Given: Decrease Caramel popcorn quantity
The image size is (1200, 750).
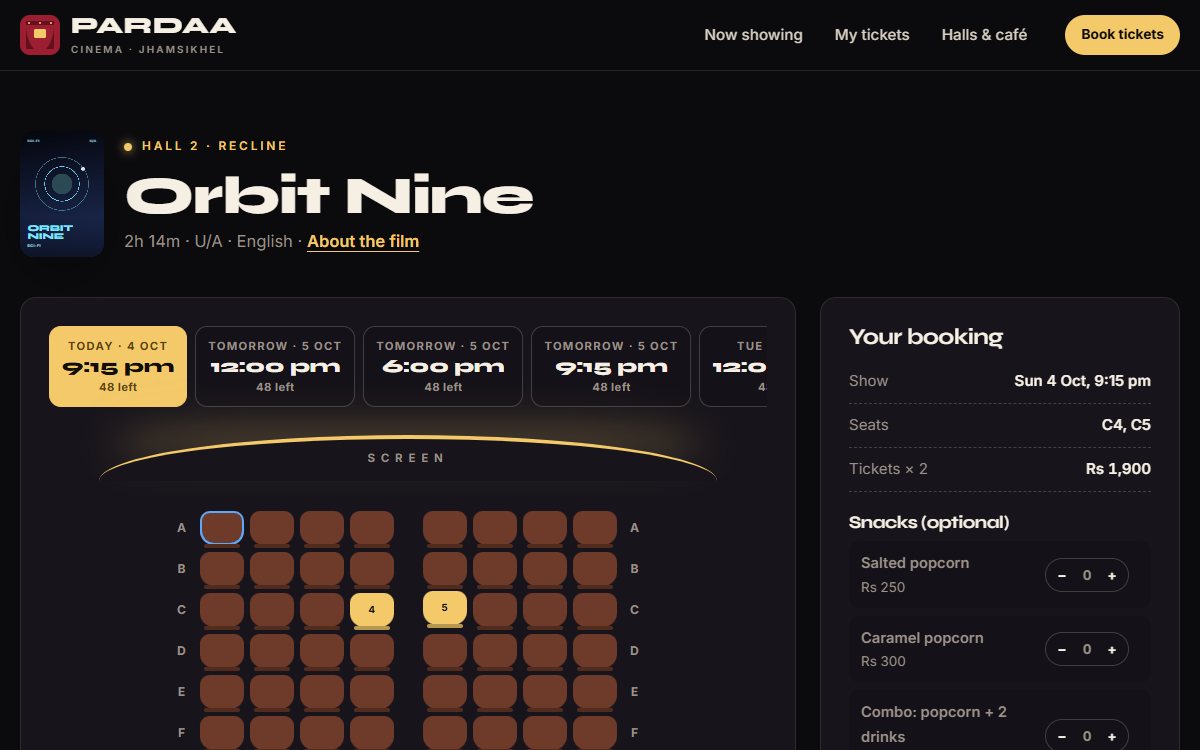Looking at the screenshot, I should (x=1062, y=650).
